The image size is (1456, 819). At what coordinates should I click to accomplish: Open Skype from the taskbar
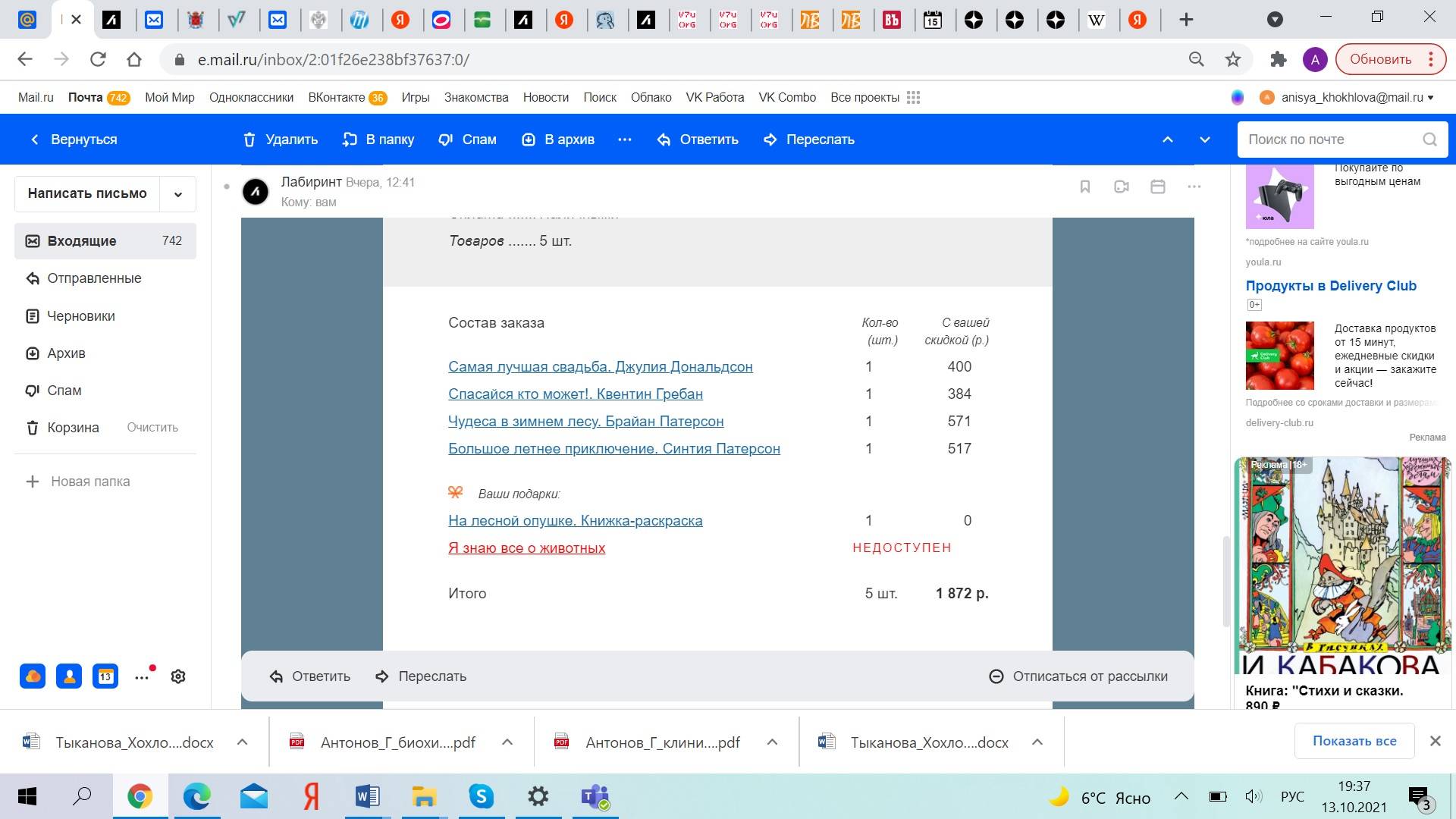(x=481, y=796)
